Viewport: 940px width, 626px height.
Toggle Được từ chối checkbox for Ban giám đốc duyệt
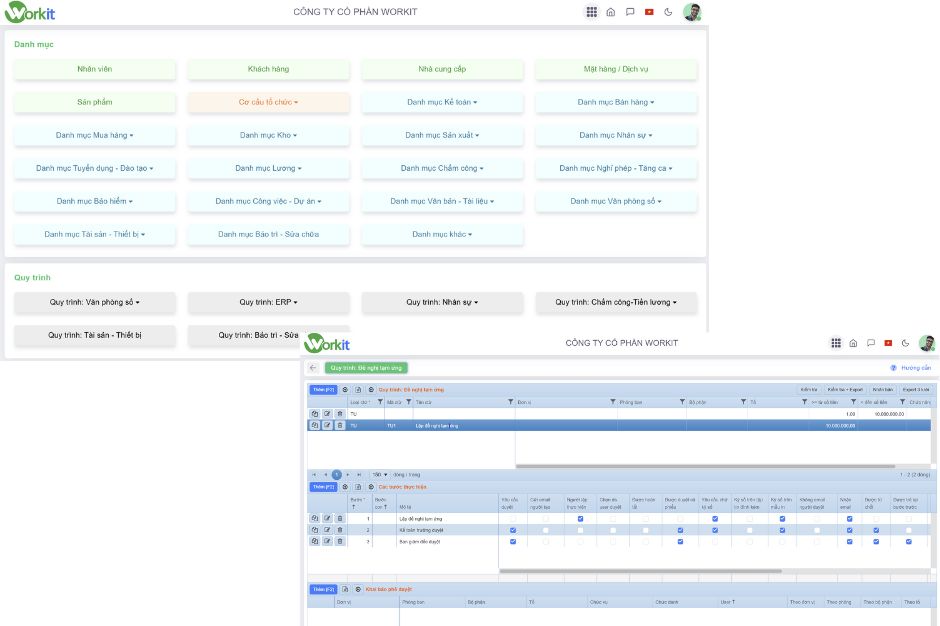875,541
